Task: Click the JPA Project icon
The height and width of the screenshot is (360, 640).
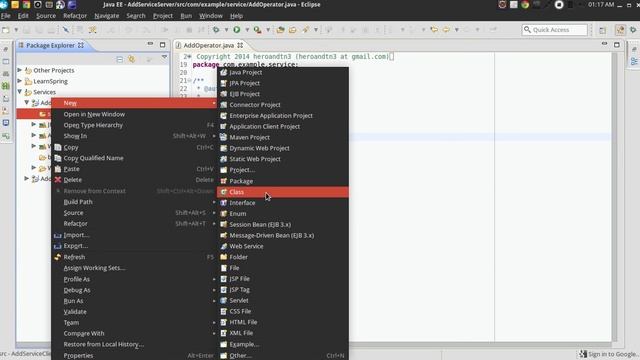Action: 223,83
